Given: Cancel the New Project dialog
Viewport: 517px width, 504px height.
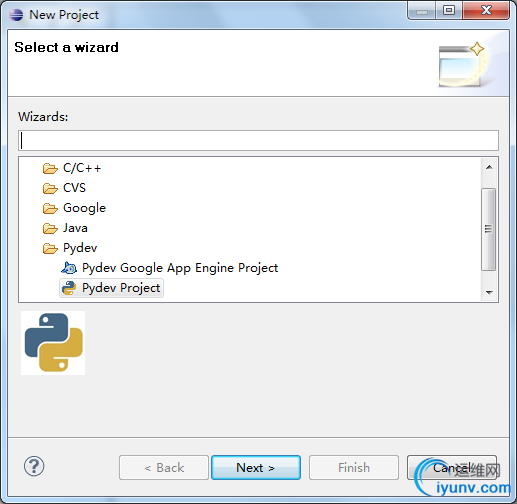Looking at the screenshot, I should click(452, 468).
